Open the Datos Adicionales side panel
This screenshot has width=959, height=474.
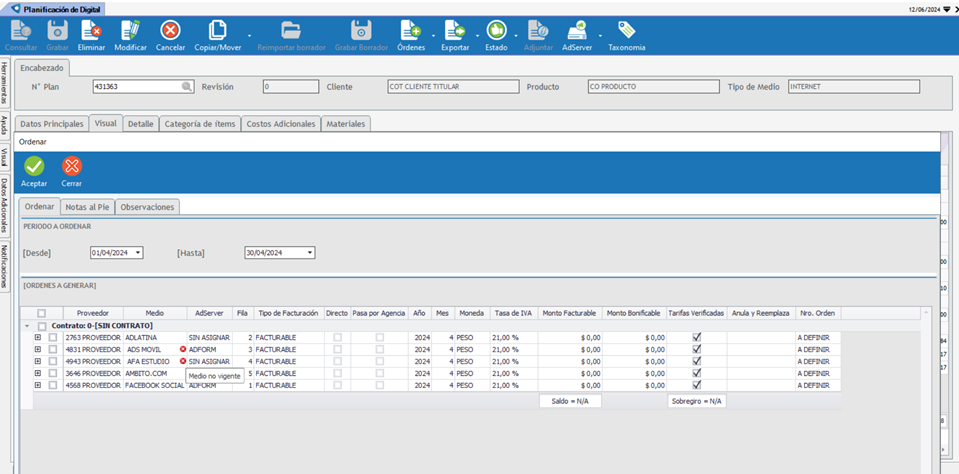(x=4, y=206)
